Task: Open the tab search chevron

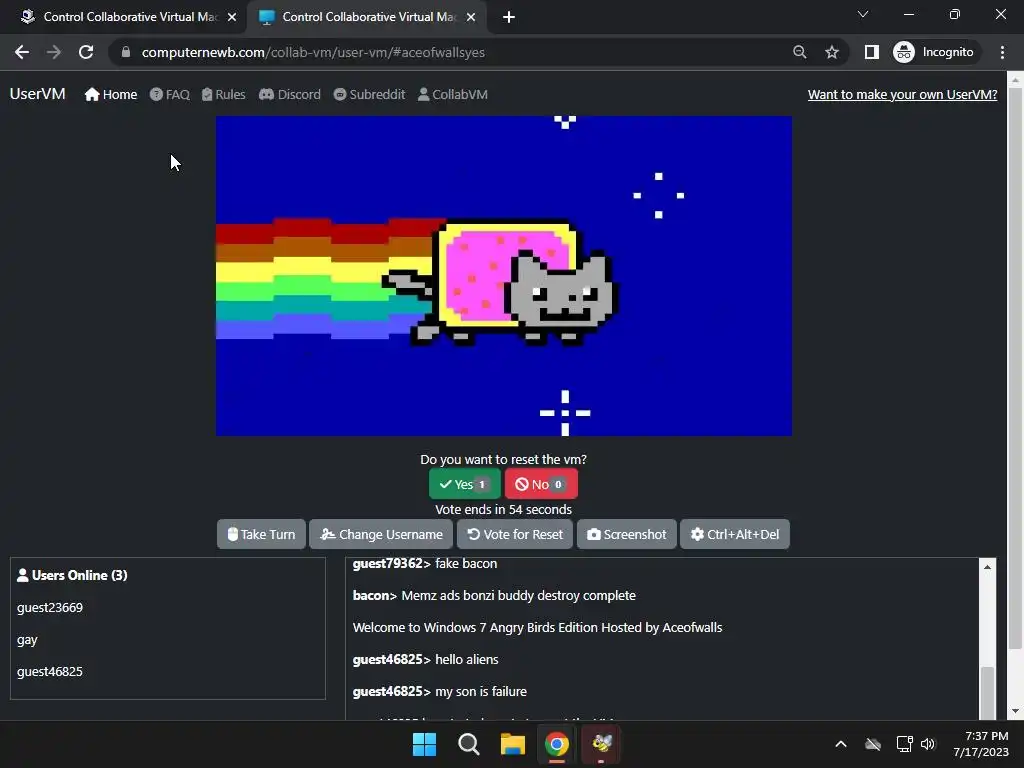Action: 863,14
